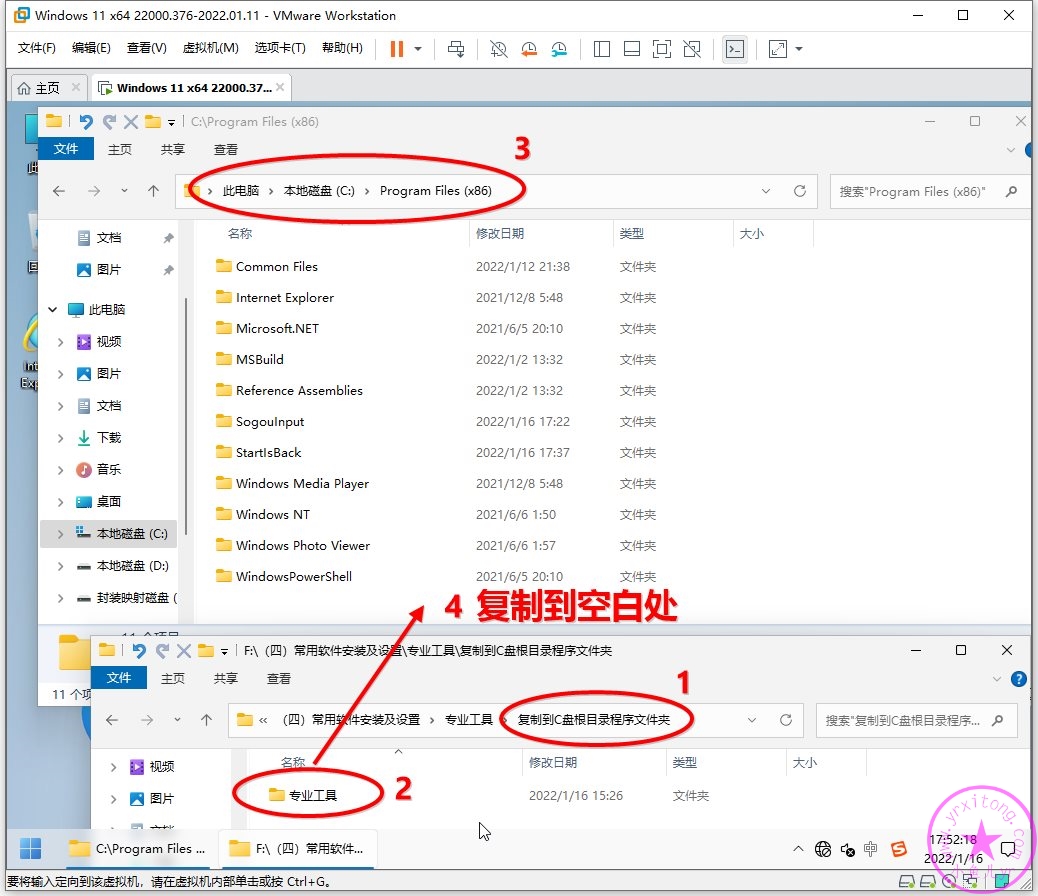This screenshot has width=1038, height=896.
Task: Click the stretch guest display icon
Action: point(778,49)
